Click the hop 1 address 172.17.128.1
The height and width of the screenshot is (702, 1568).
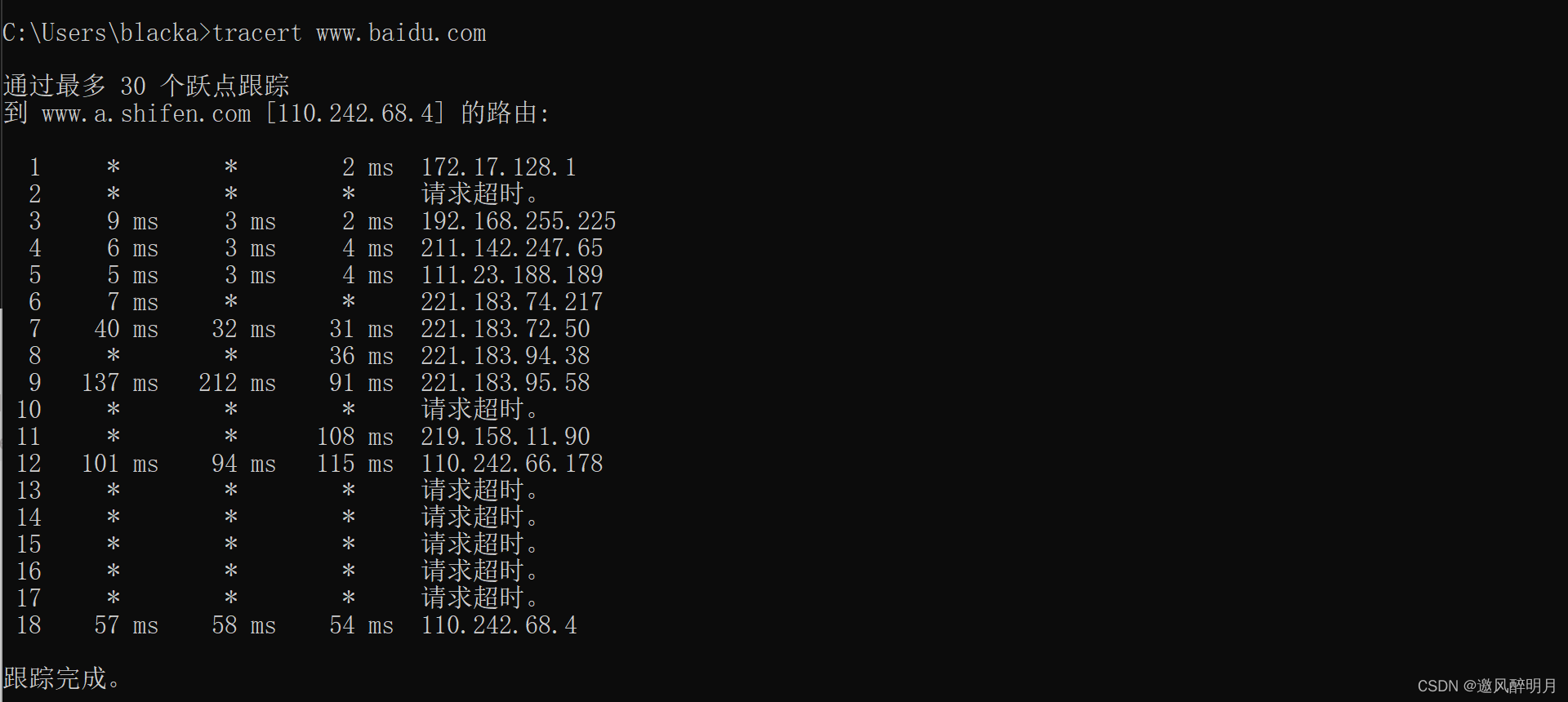point(498,167)
